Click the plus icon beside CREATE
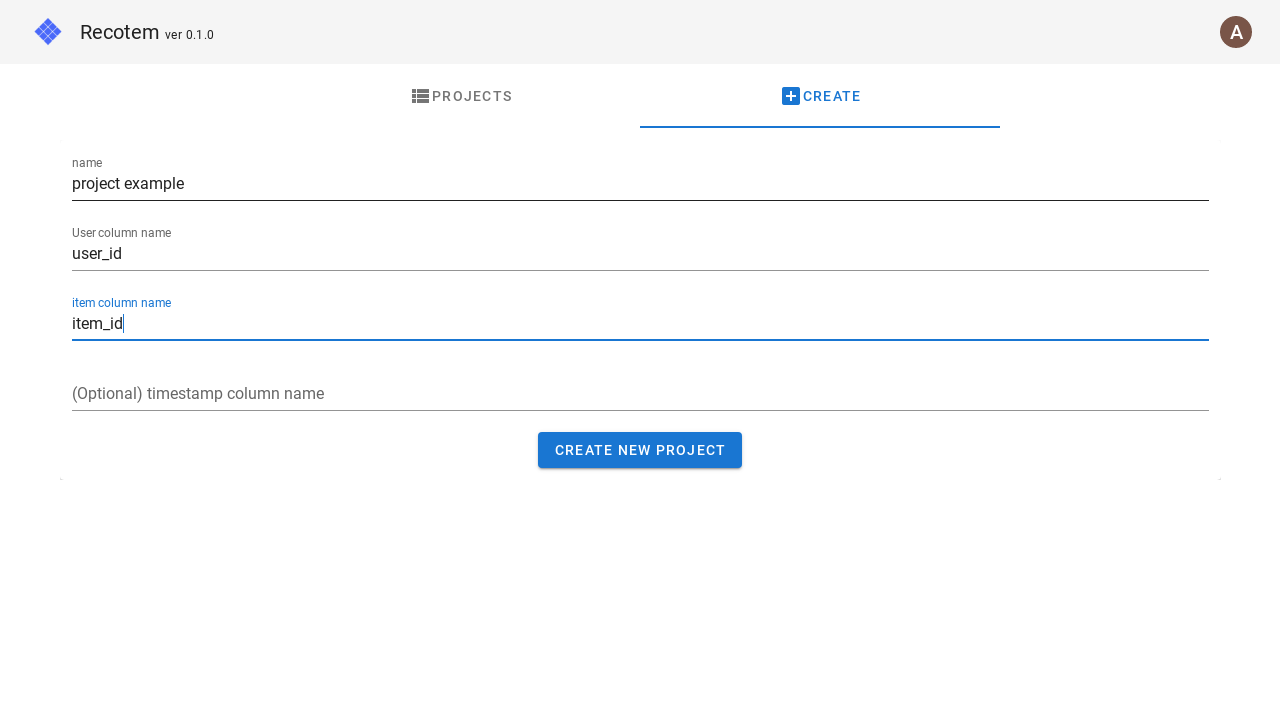Image resolution: width=1280 pixels, height=720 pixels. point(789,96)
